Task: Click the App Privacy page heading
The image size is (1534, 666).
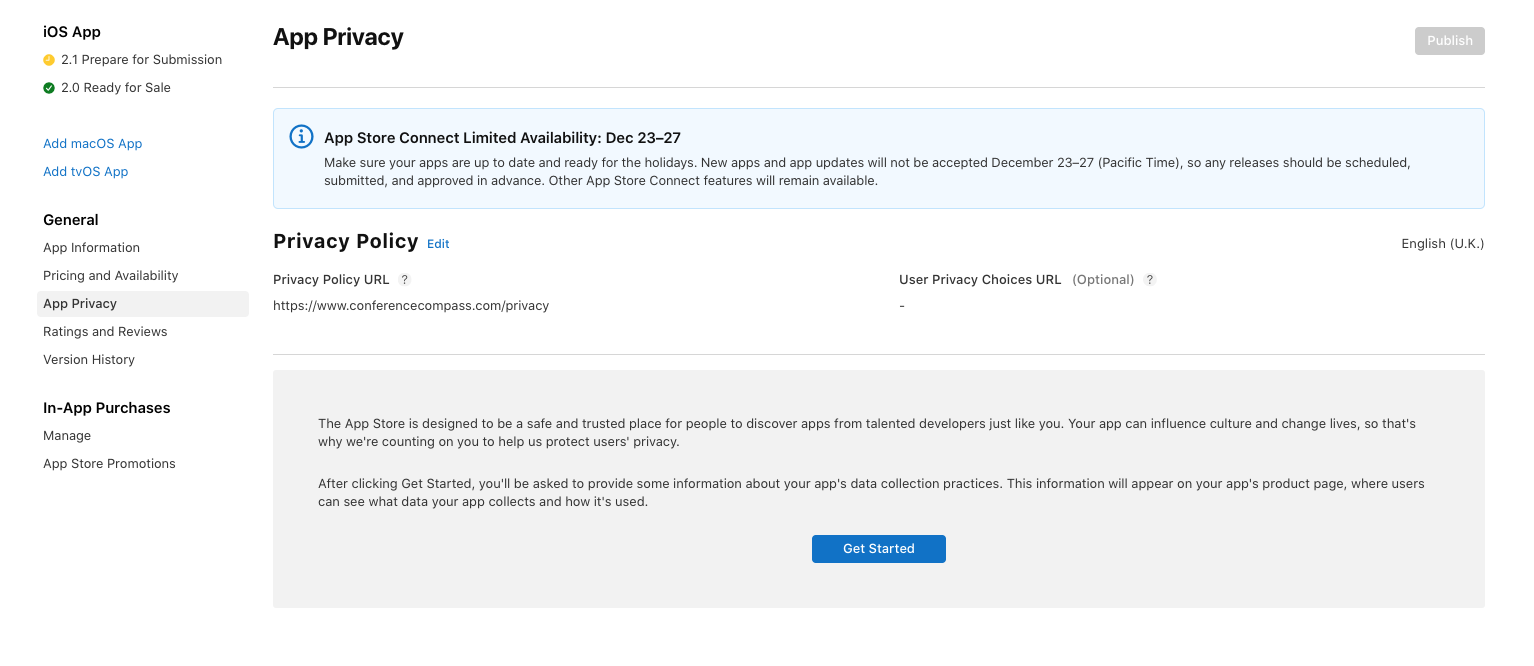Action: tap(338, 37)
